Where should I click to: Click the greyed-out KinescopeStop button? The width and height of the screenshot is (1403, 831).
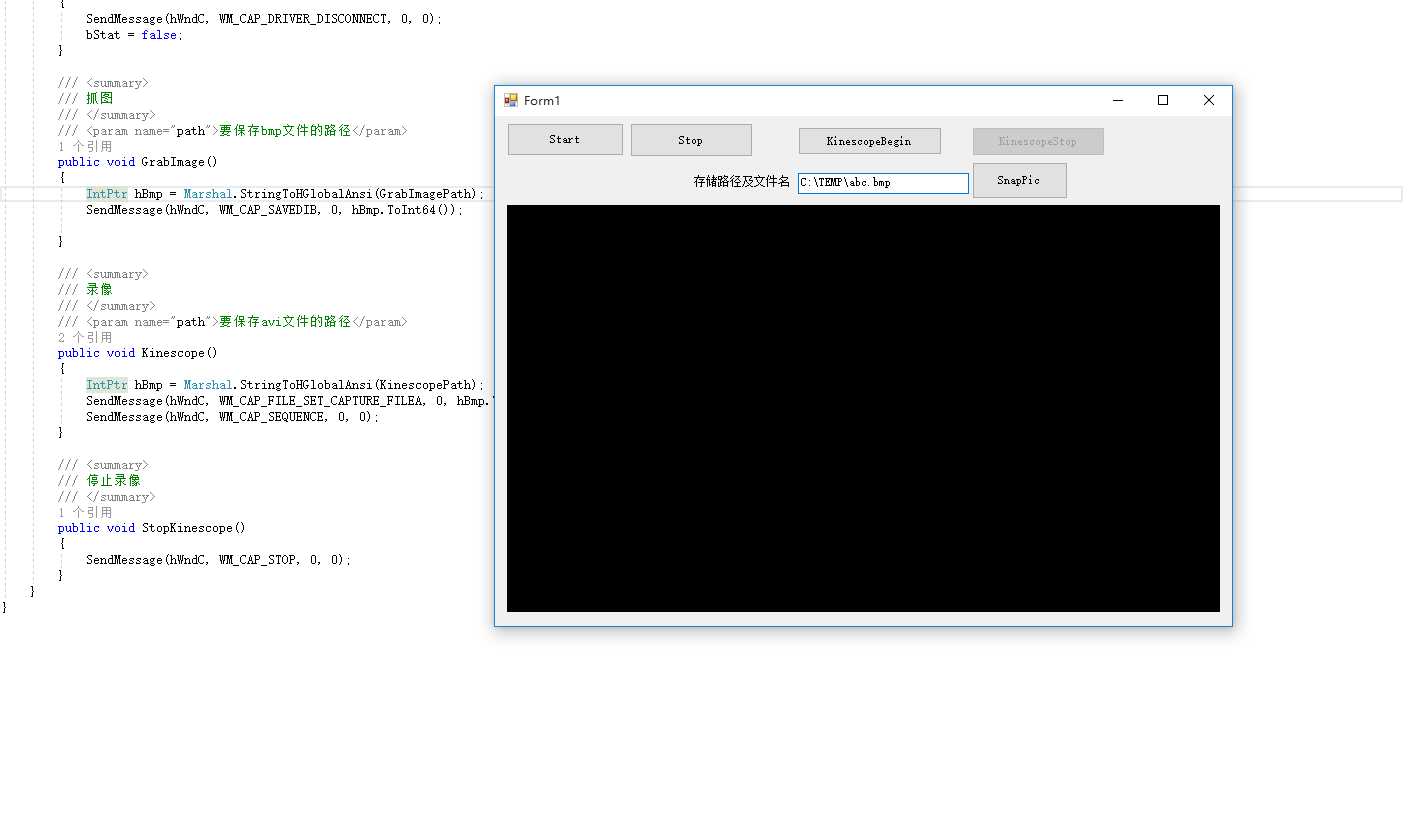pyautogui.click(x=1038, y=141)
